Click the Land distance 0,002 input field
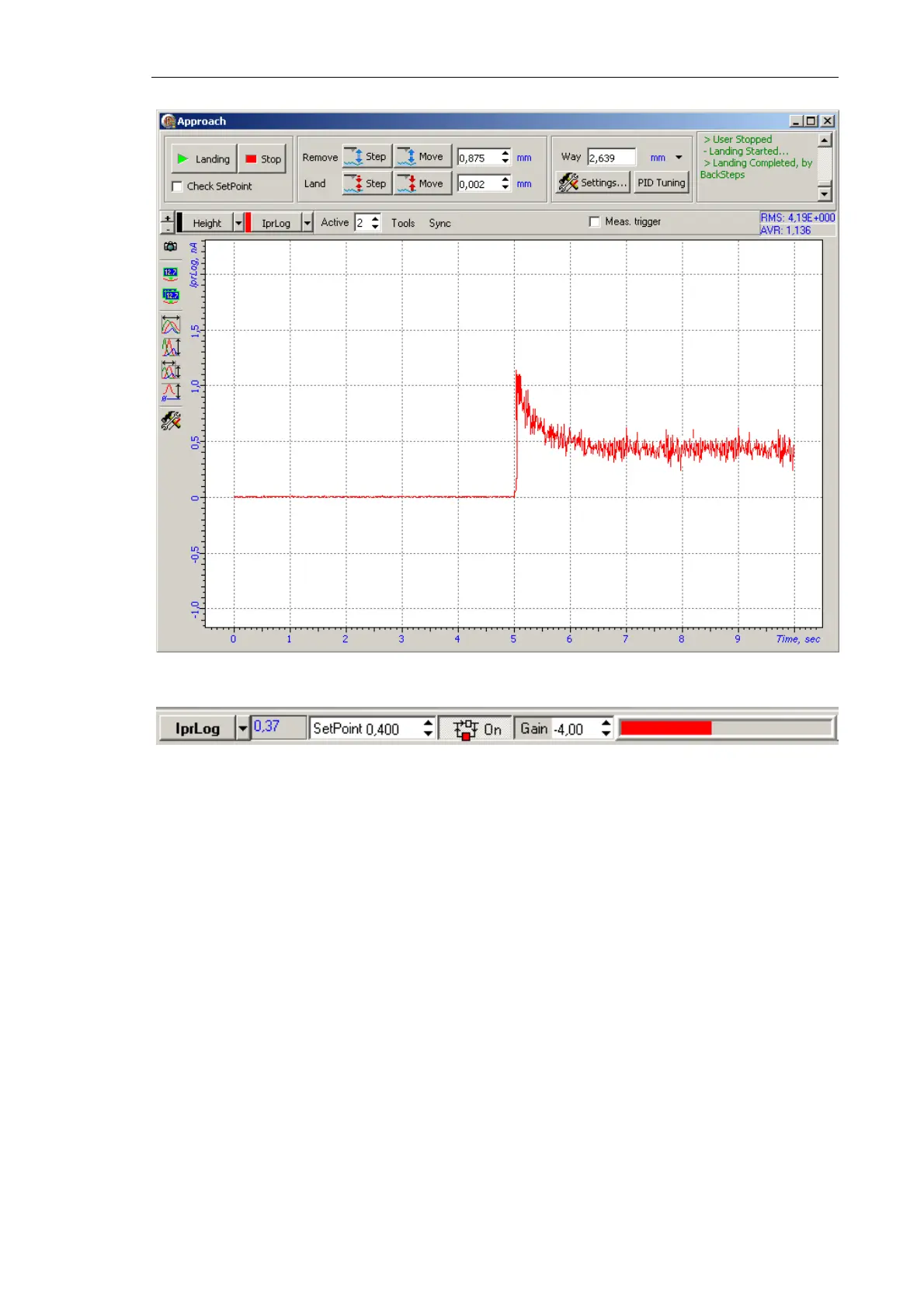924x1308 pixels. tap(478, 184)
